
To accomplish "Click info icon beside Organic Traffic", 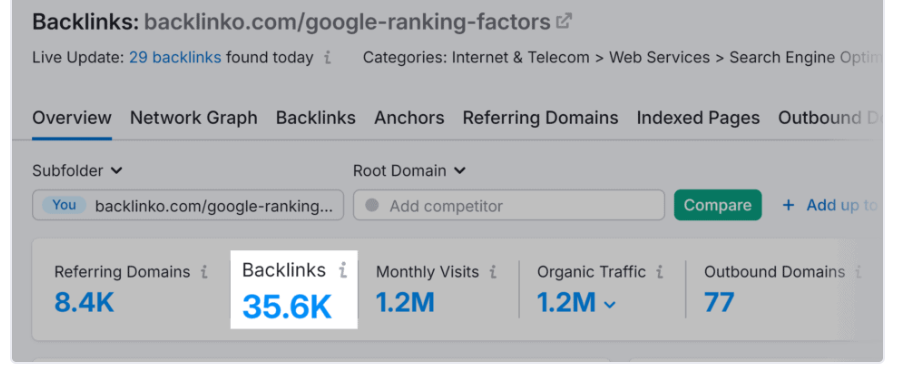I will click(x=659, y=272).
